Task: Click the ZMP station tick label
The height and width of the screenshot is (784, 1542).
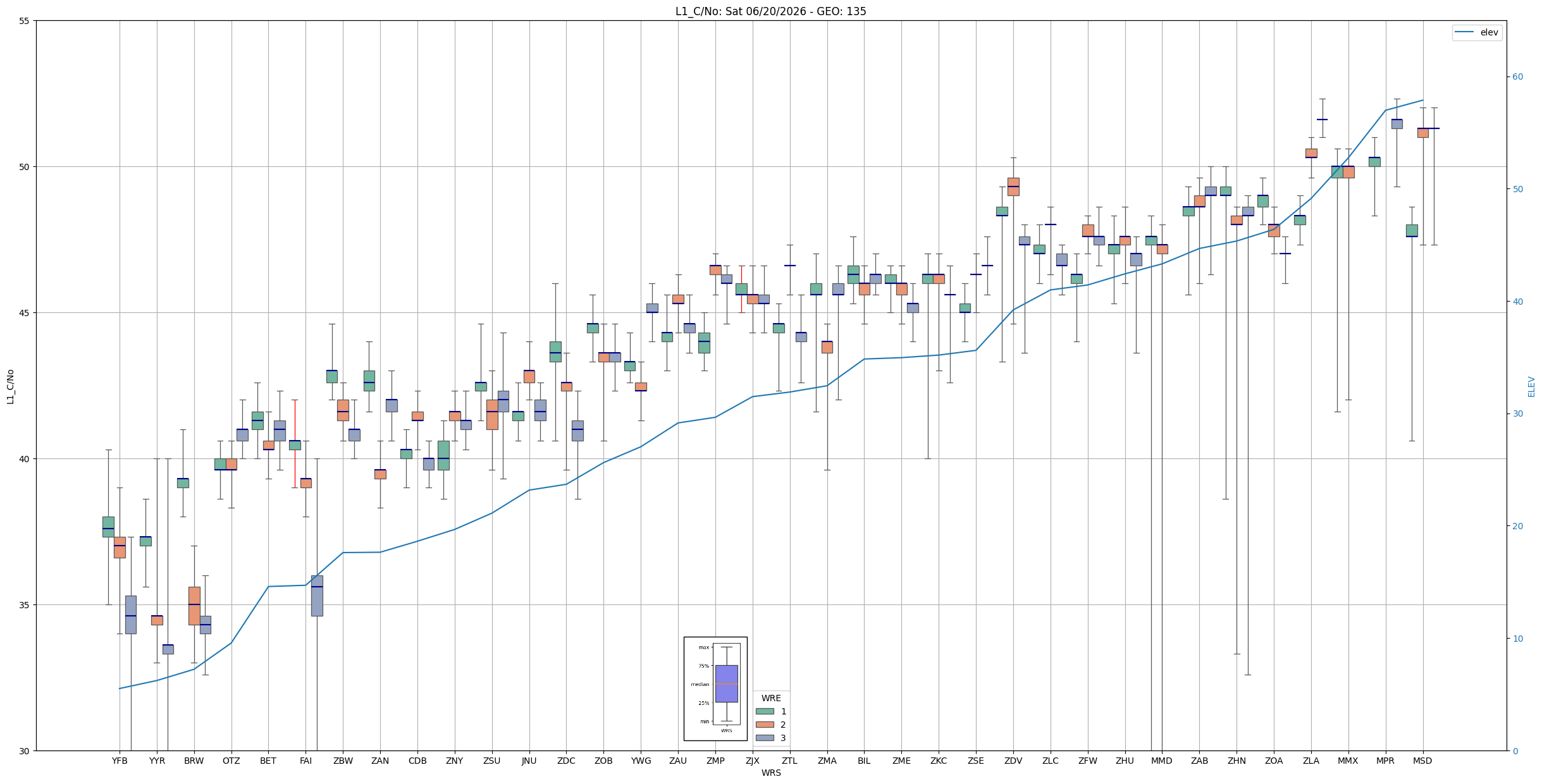Action: pos(715,761)
